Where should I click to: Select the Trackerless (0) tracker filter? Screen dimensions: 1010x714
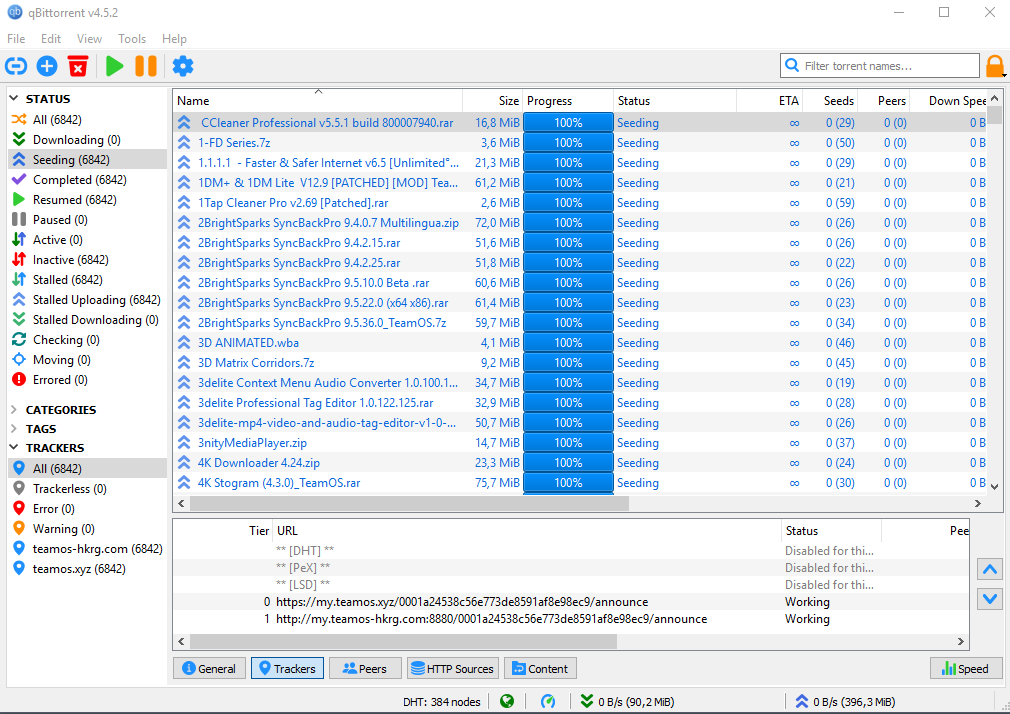[x=87, y=488]
